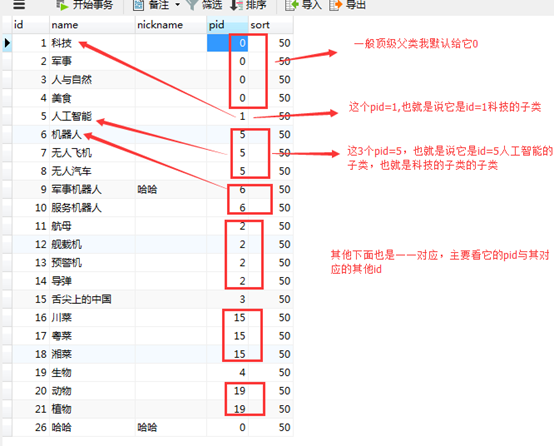Click the 筛选 filter funnel icon
Screen dimensions: 554x446
(x=193, y=5)
